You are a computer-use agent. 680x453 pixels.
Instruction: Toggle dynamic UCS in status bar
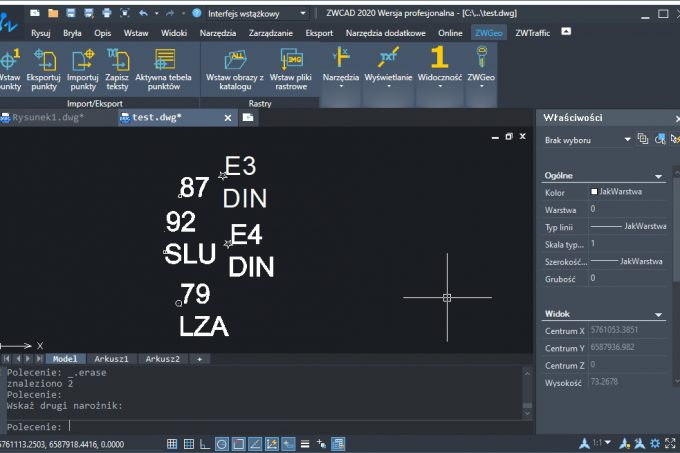[271, 443]
